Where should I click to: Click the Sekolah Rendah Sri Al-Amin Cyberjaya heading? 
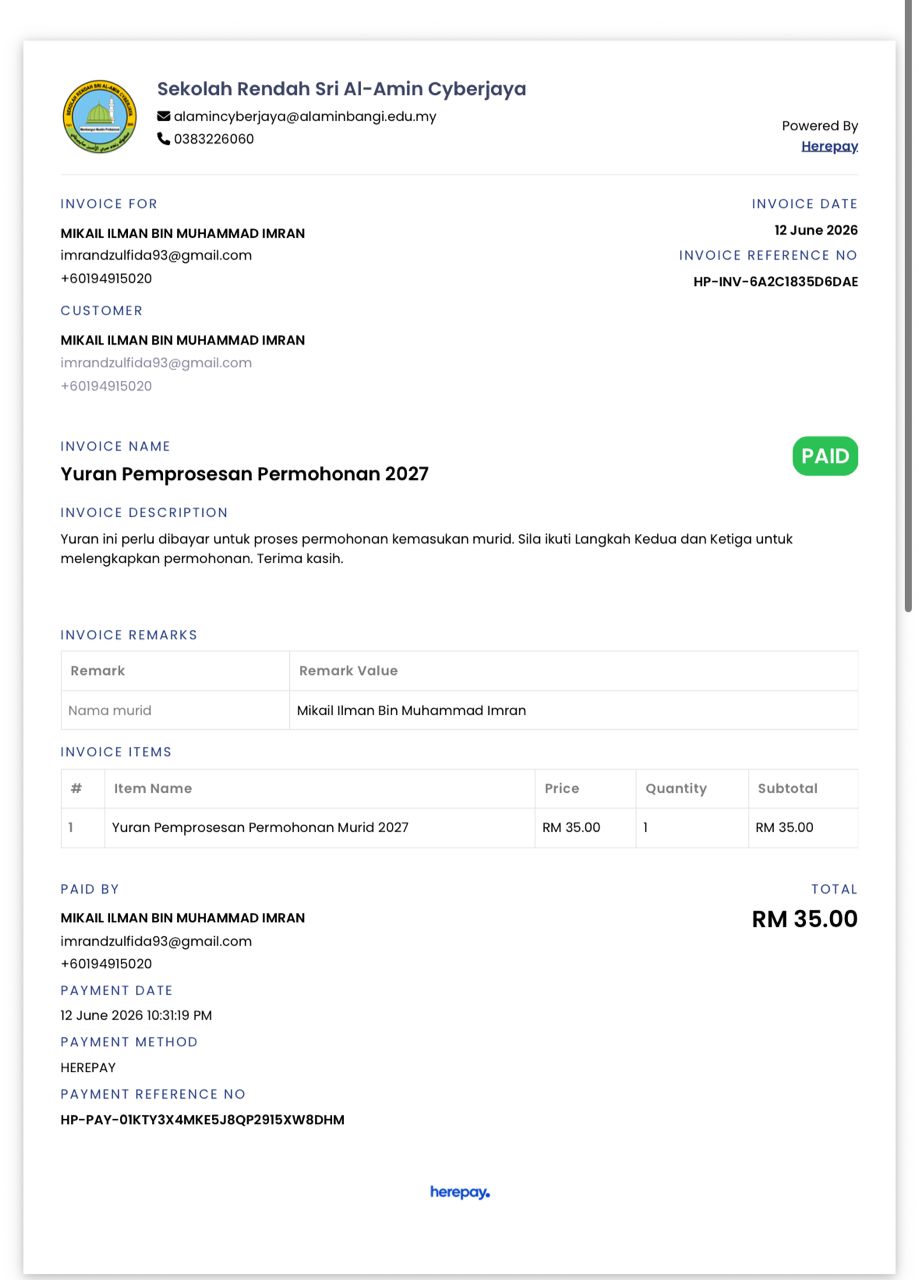pos(341,89)
